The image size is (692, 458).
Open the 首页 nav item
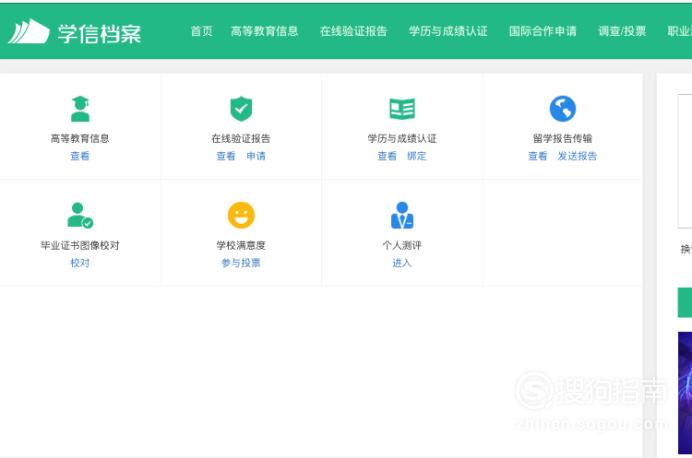click(x=201, y=31)
